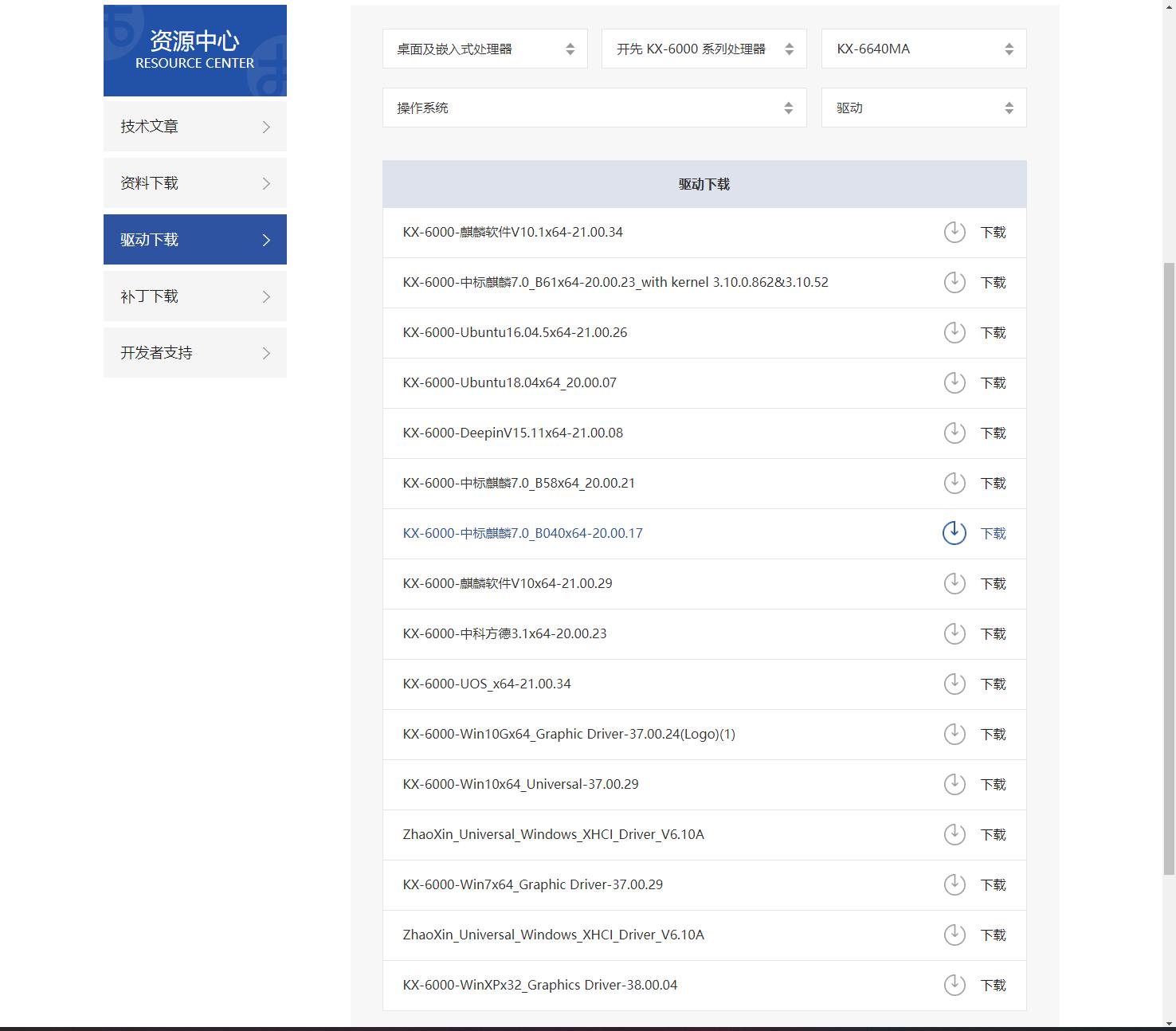This screenshot has height=1031, width=1176.
Task: Expand the 操作系统 dropdown selector
Action: click(593, 108)
